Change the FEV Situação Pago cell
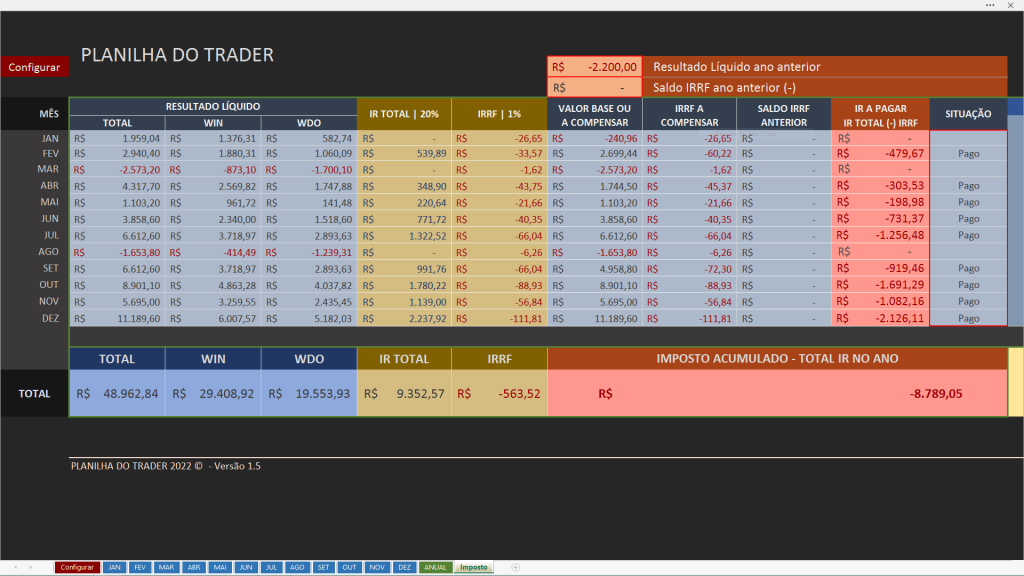This screenshot has height=576, width=1024. tap(968, 154)
